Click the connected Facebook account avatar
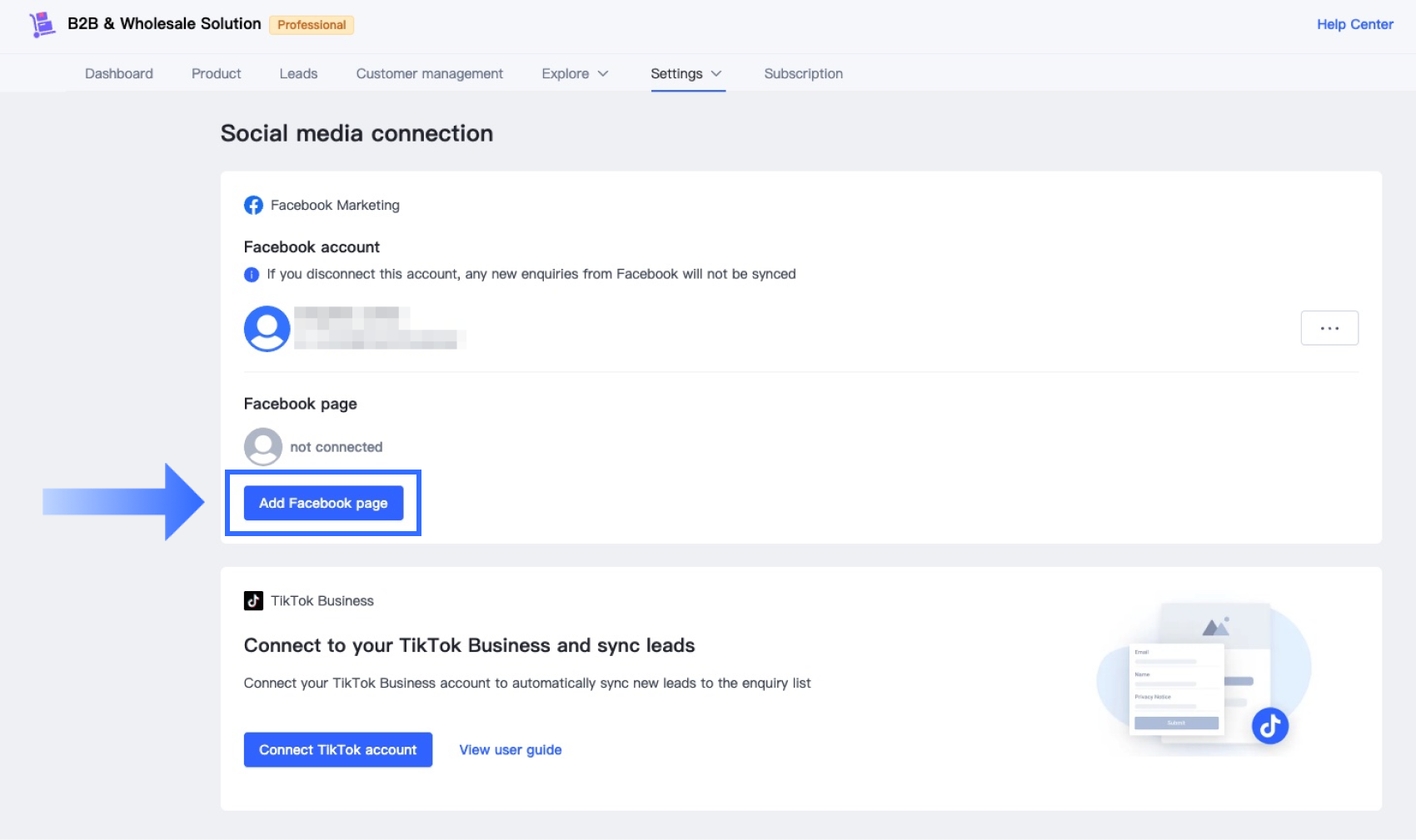Viewport: 1416px width, 840px height. tap(267, 329)
